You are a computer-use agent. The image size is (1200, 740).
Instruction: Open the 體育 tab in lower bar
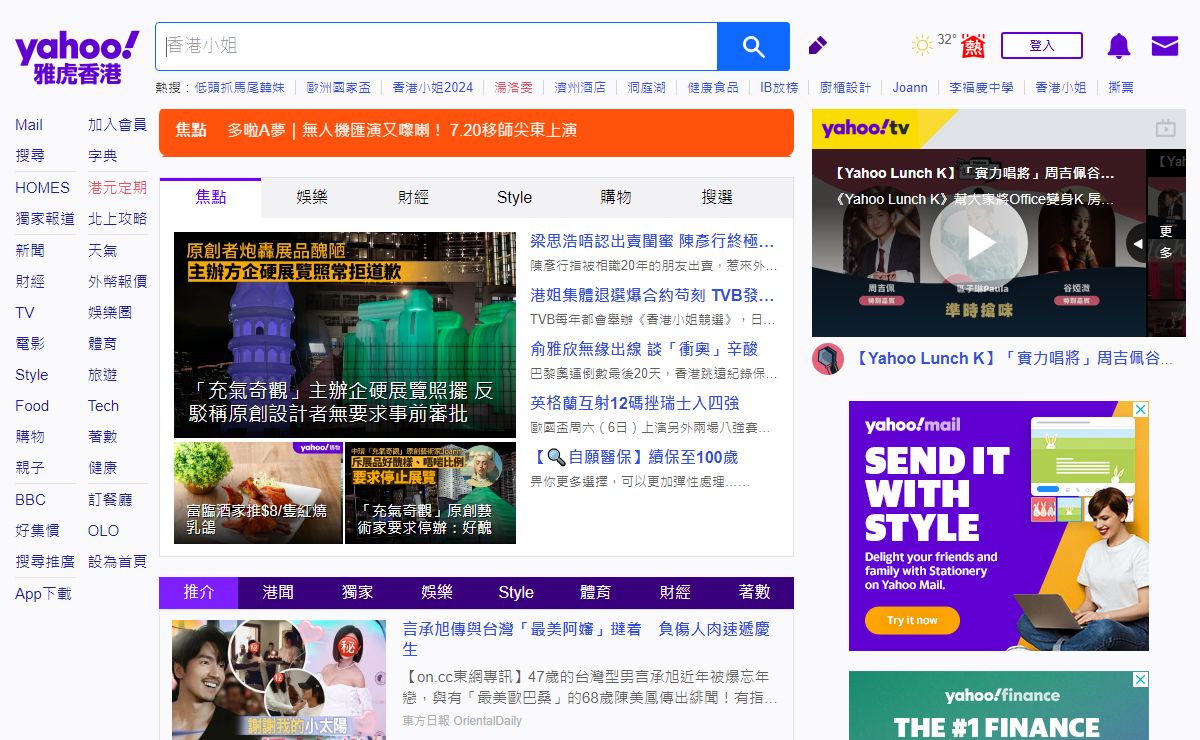coord(595,592)
